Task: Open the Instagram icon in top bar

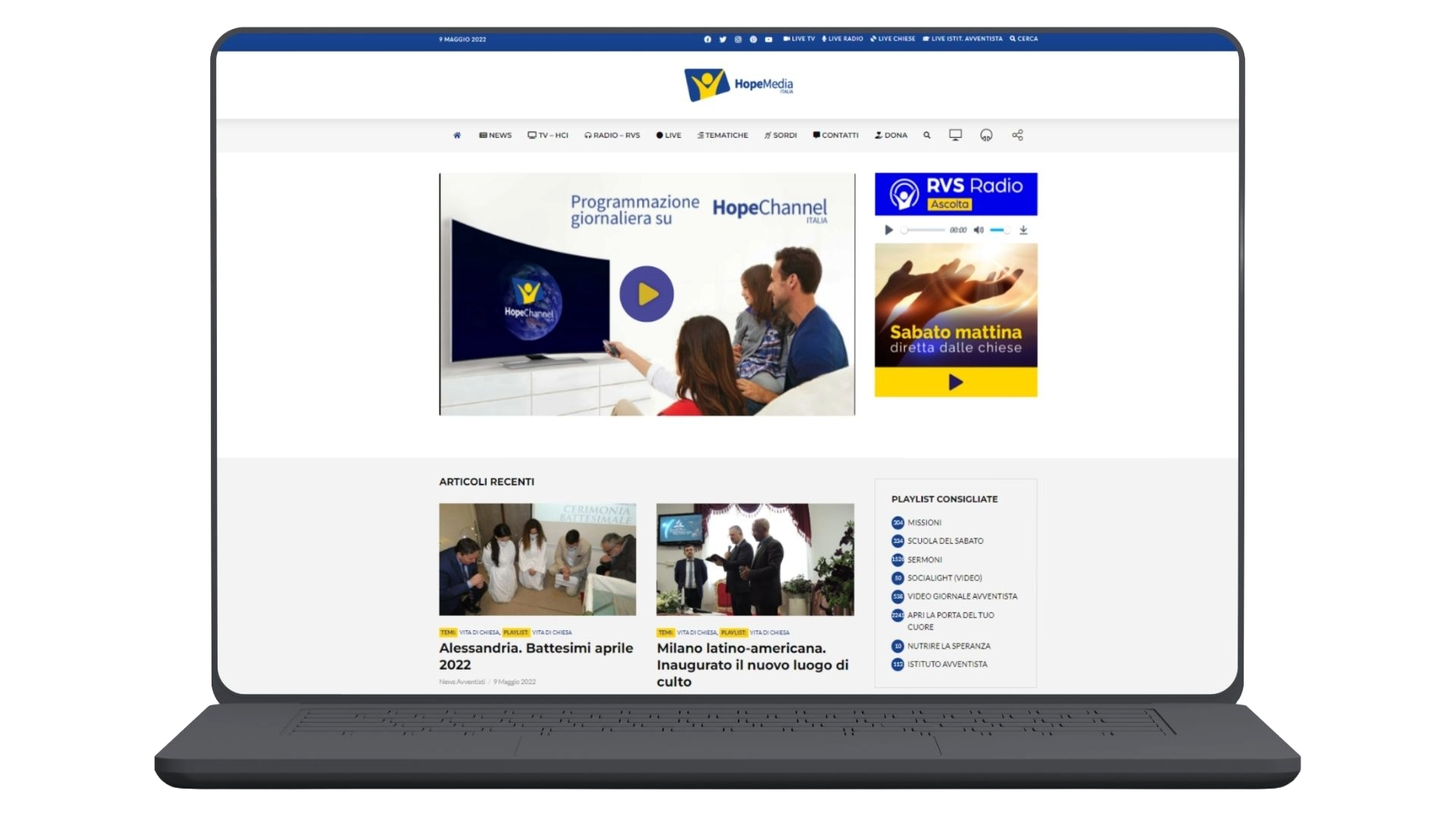Action: pyautogui.click(x=738, y=39)
